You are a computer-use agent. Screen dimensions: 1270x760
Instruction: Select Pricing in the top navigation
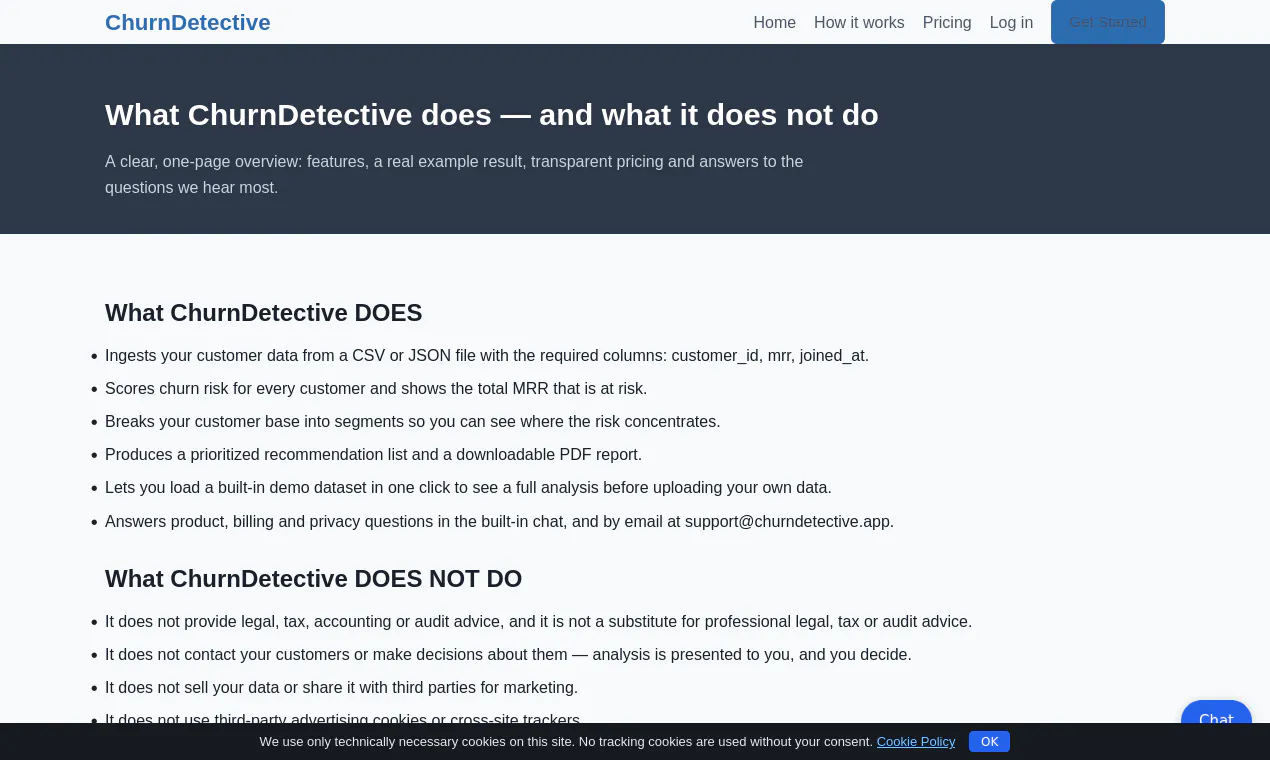[x=947, y=22]
